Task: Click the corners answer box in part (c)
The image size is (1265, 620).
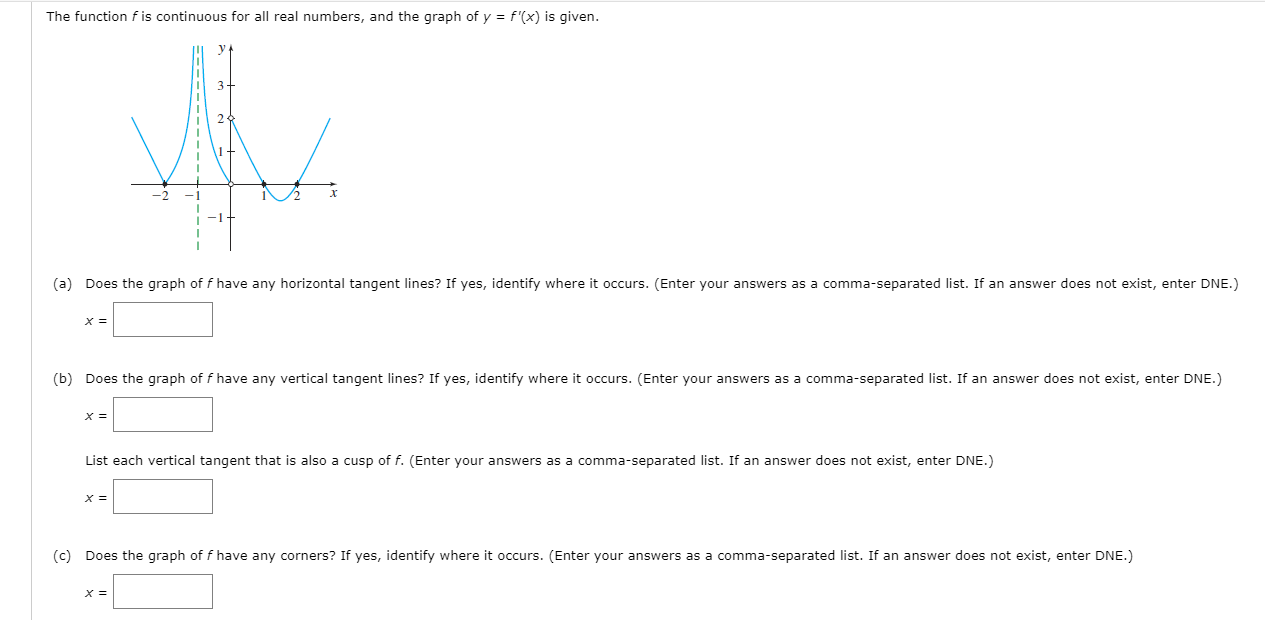Action: click(x=163, y=590)
